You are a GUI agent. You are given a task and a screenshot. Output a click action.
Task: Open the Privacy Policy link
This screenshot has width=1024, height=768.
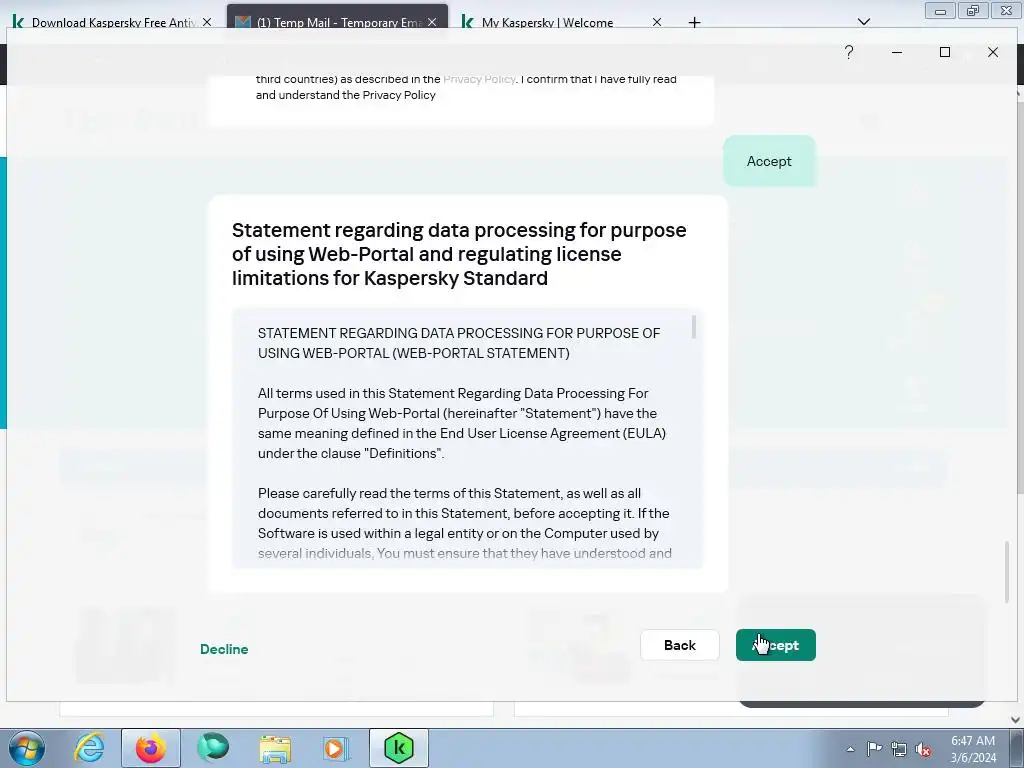[479, 79]
